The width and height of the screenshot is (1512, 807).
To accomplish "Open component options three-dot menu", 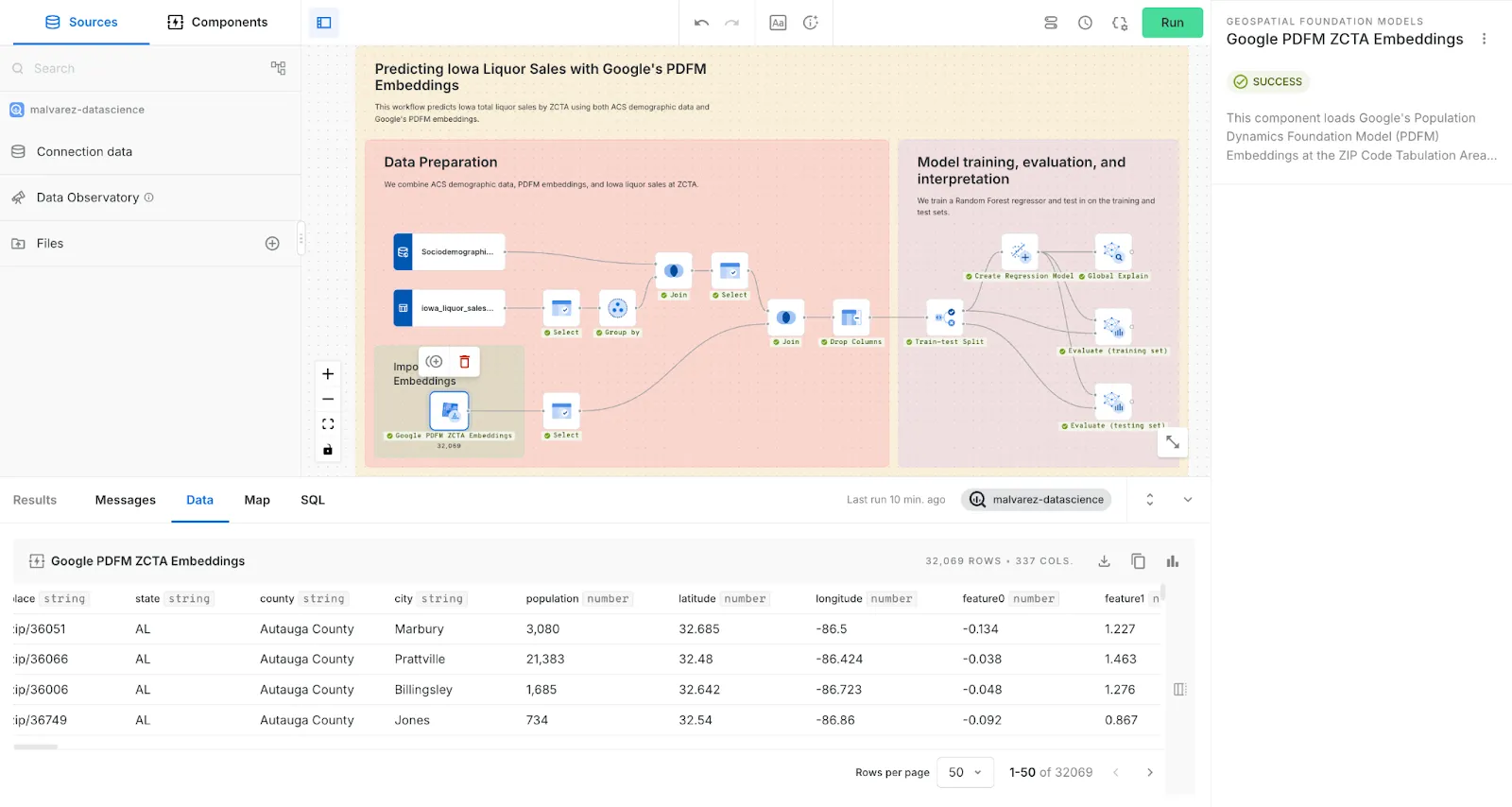I will pyautogui.click(x=1484, y=39).
